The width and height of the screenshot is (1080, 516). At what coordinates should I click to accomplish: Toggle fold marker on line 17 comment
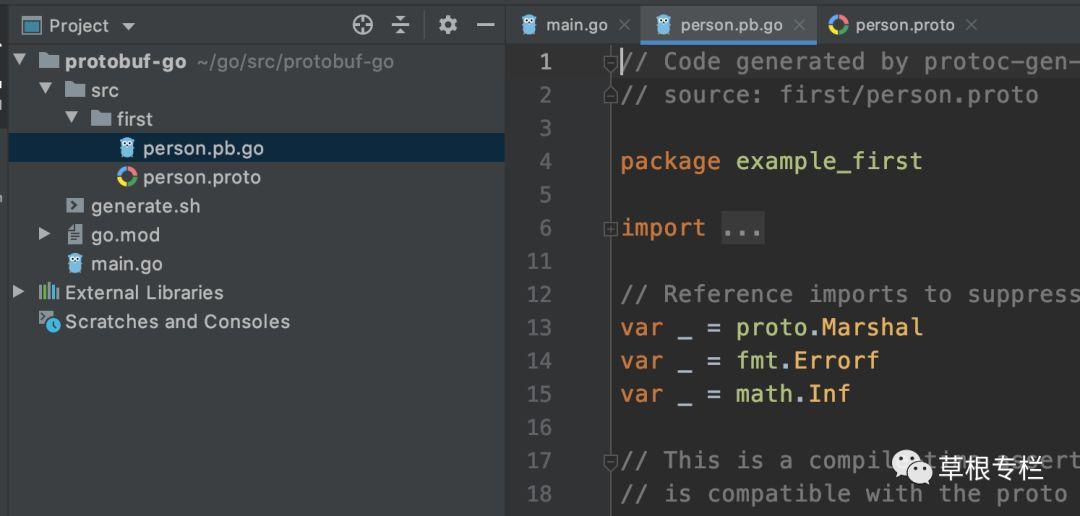(610, 462)
